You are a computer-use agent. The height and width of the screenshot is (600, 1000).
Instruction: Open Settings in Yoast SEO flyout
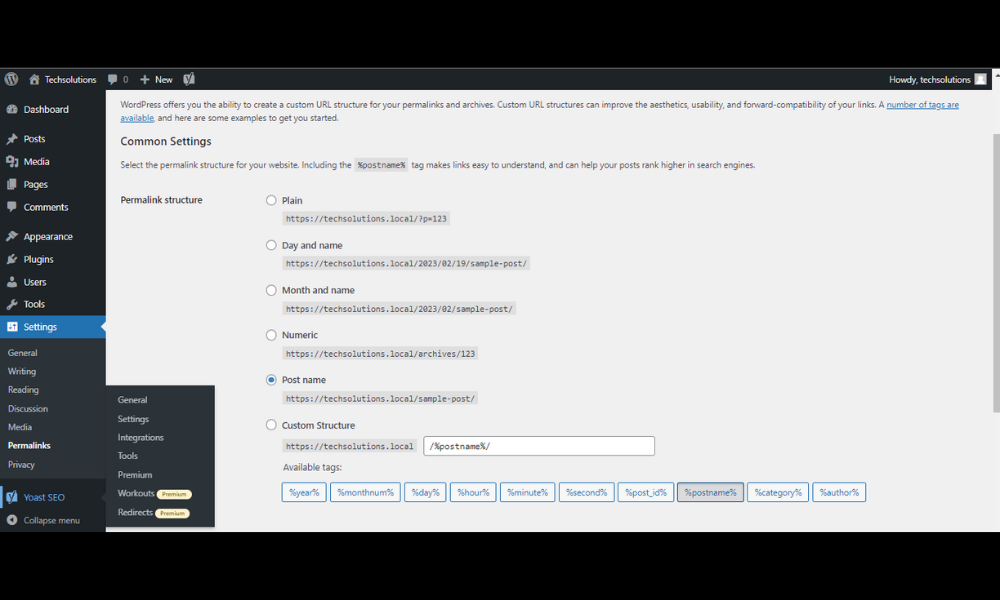(133, 419)
